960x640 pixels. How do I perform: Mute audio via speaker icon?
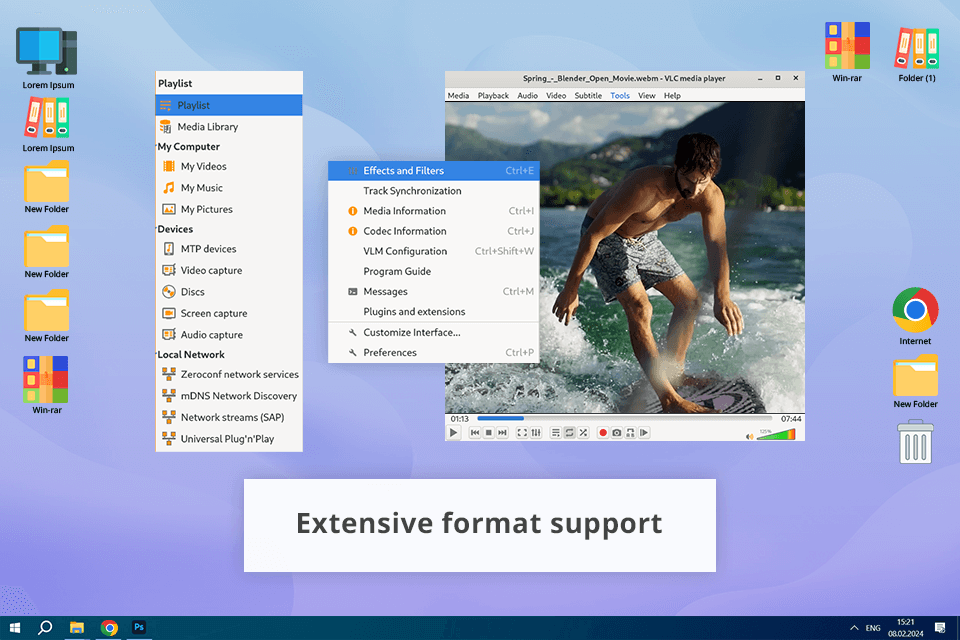[x=750, y=435]
